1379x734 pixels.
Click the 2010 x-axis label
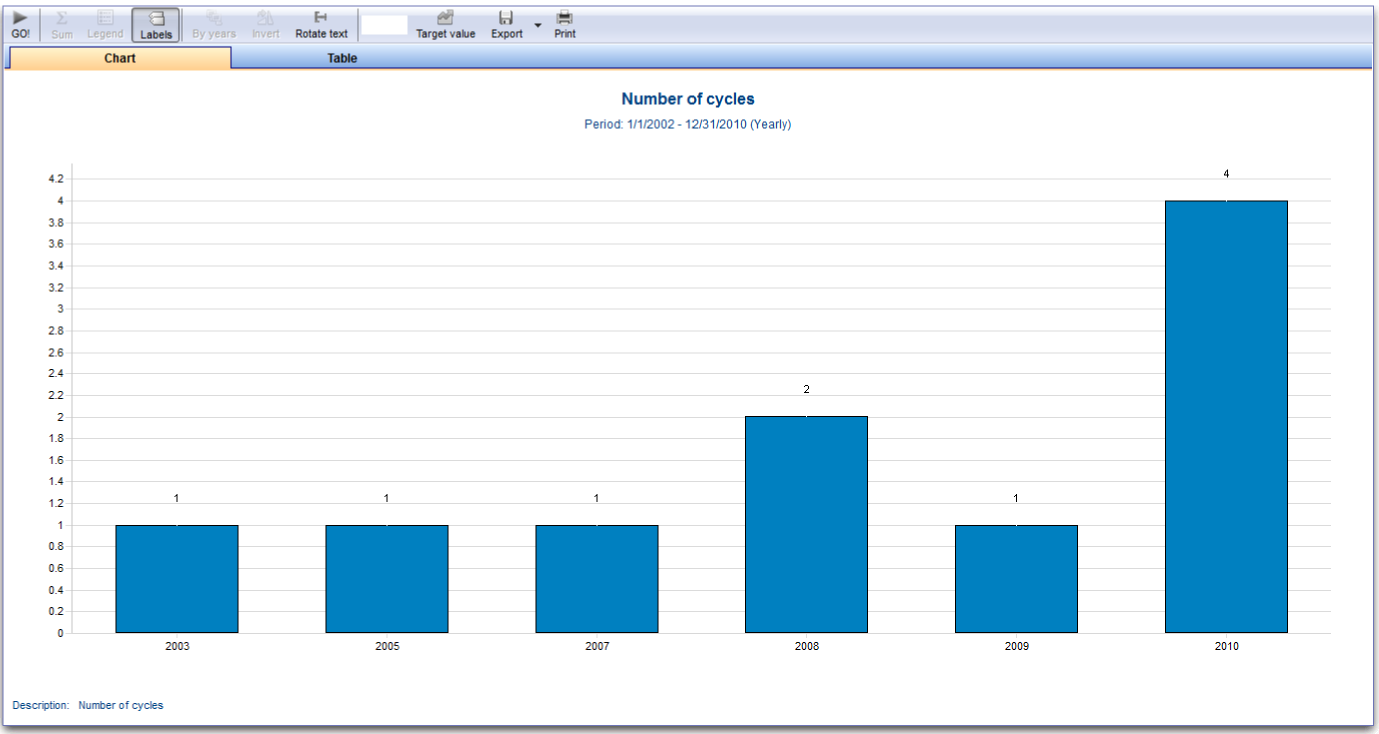click(x=1227, y=646)
